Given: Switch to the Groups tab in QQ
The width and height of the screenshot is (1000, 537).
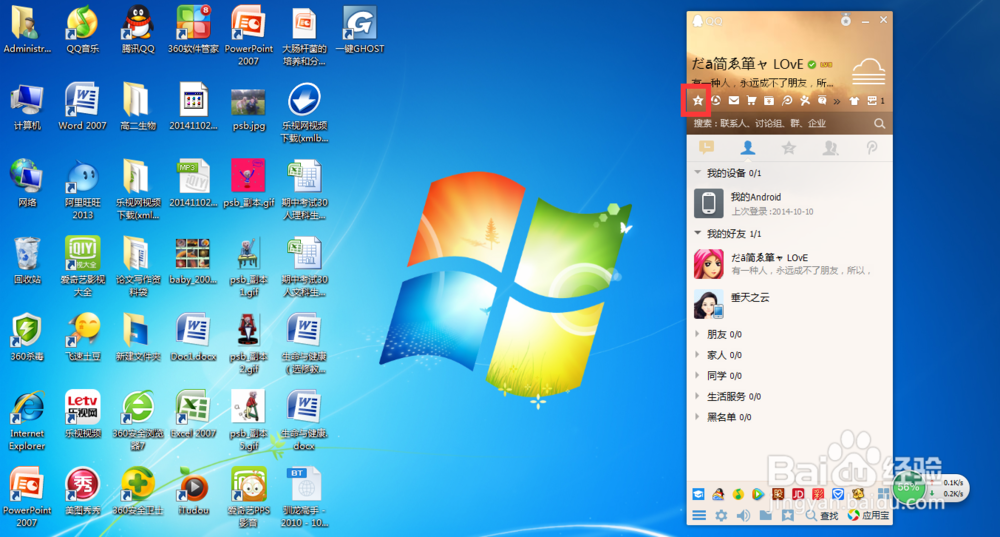Looking at the screenshot, I should click(x=830, y=148).
